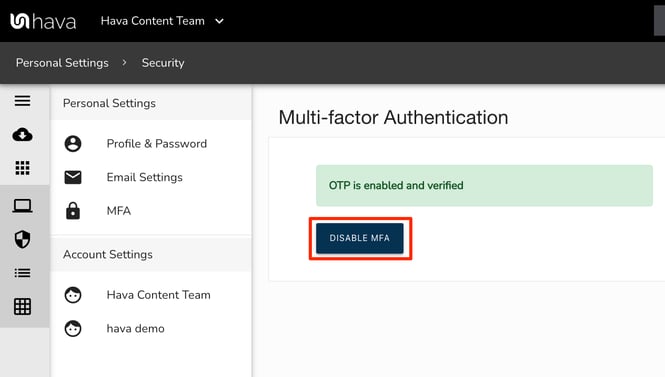Click the Security breadcrumb
Viewport: 665px width, 377px height.
click(163, 63)
